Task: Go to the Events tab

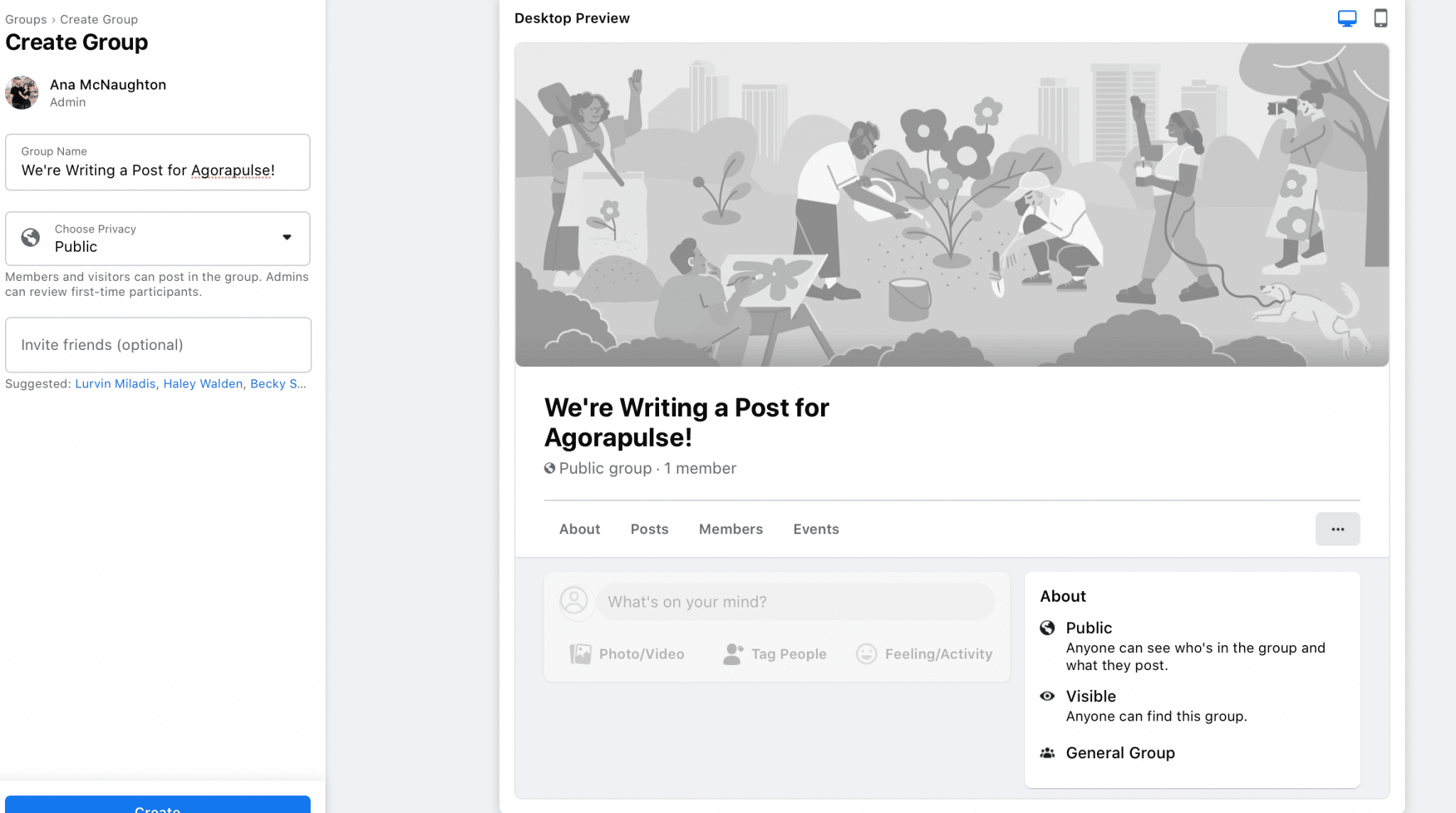Action: coord(815,529)
